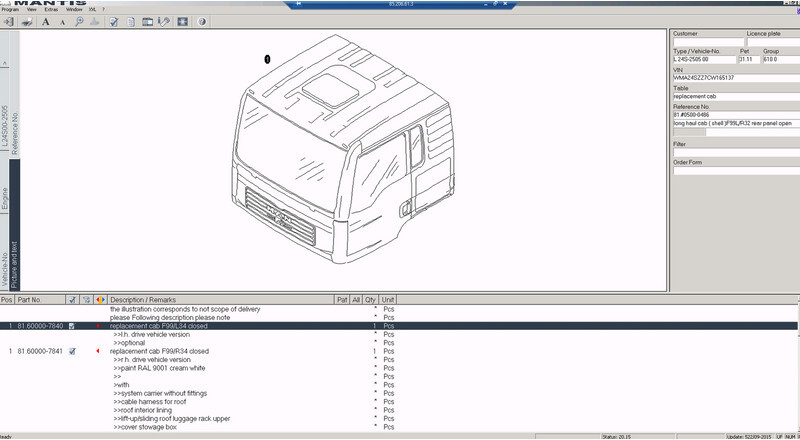Image resolution: width=800 pixels, height=440 pixels.
Task: Click red arrow marker in 81.60000-7841 row
Action: [97, 351]
